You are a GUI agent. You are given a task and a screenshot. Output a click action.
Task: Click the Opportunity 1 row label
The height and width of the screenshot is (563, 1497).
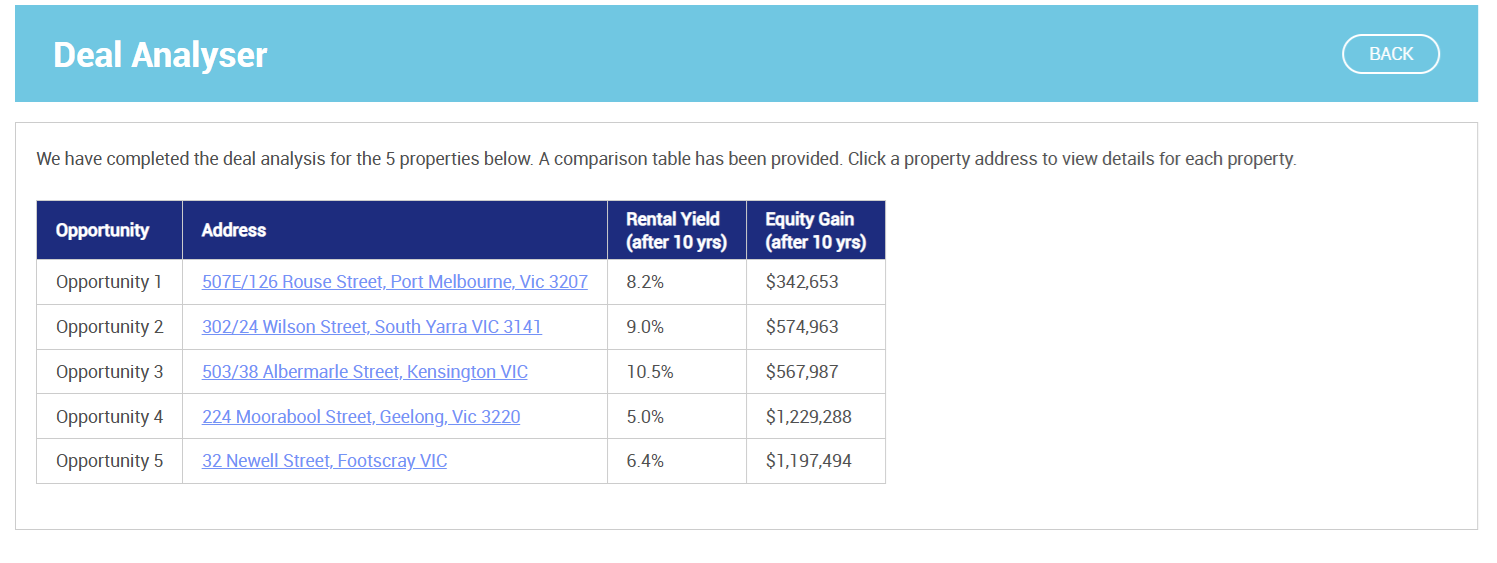tap(109, 282)
